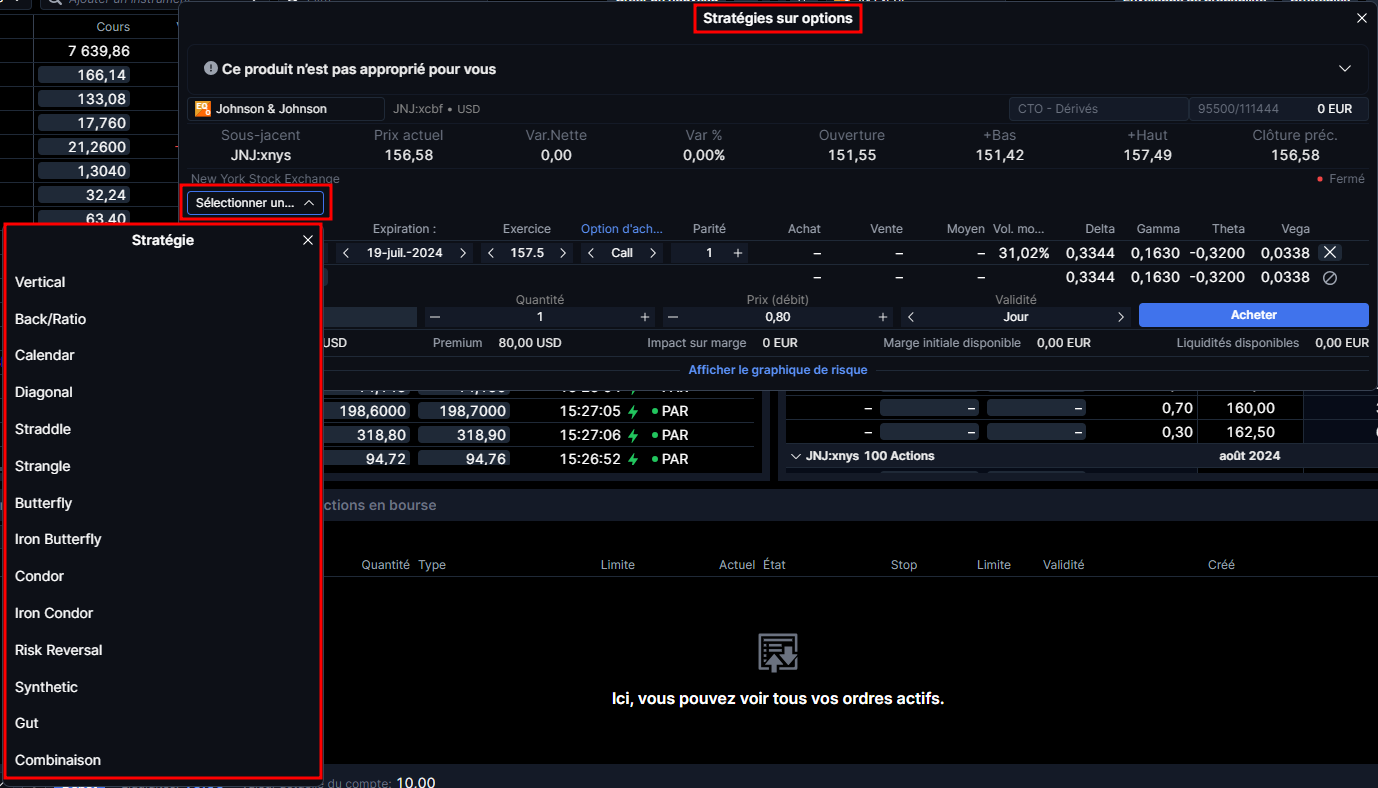Click the 162,50 strike in option chain
Screen dimensions: 1378x788
click(1251, 432)
